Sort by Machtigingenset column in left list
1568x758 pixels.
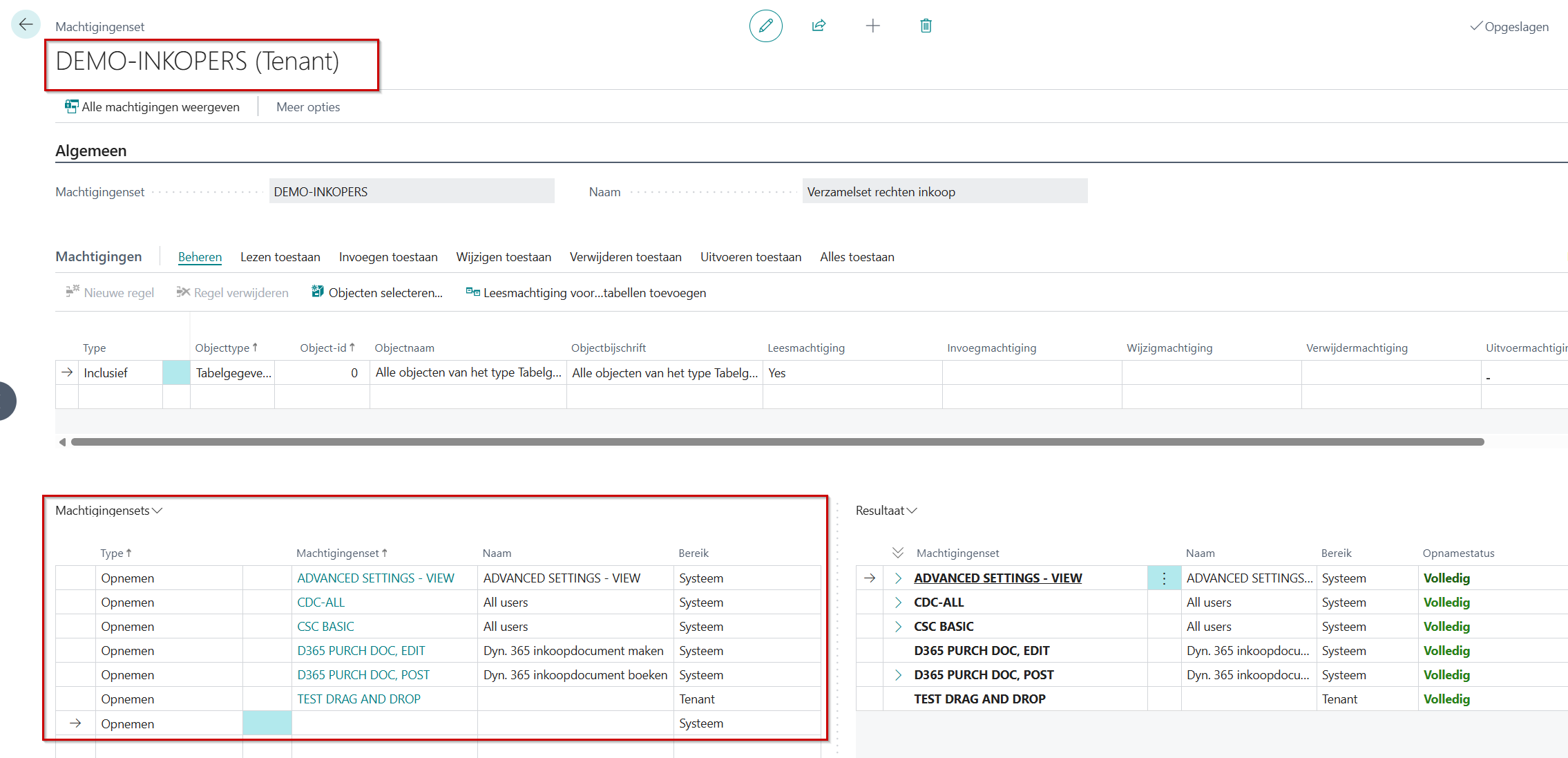[342, 553]
